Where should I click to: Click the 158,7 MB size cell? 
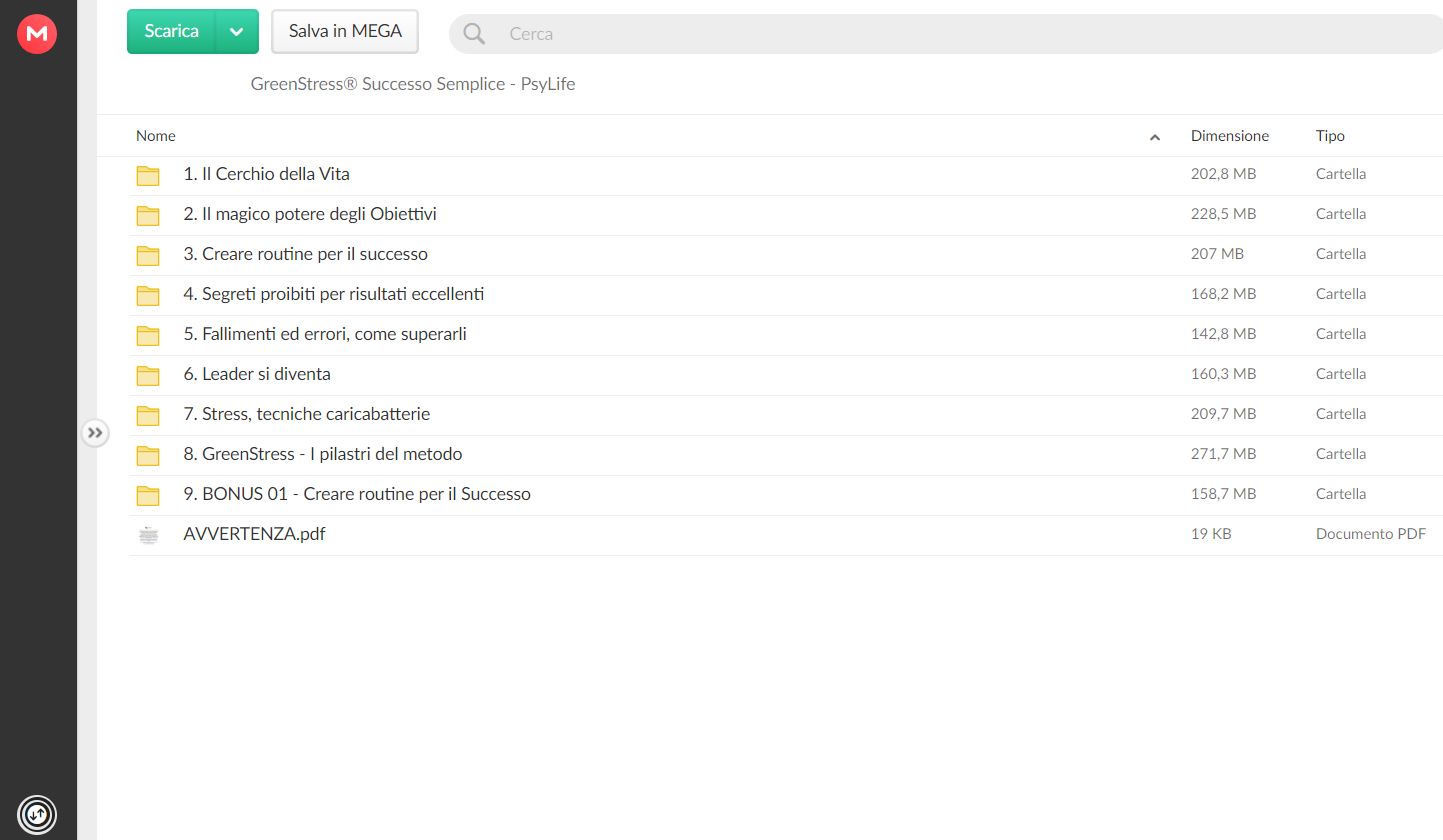(x=1223, y=494)
